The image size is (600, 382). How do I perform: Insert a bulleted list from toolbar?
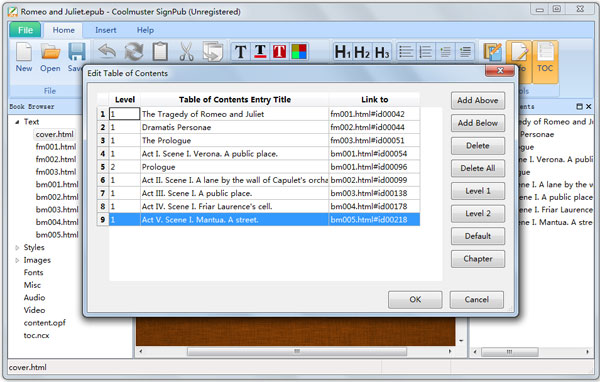click(x=406, y=52)
